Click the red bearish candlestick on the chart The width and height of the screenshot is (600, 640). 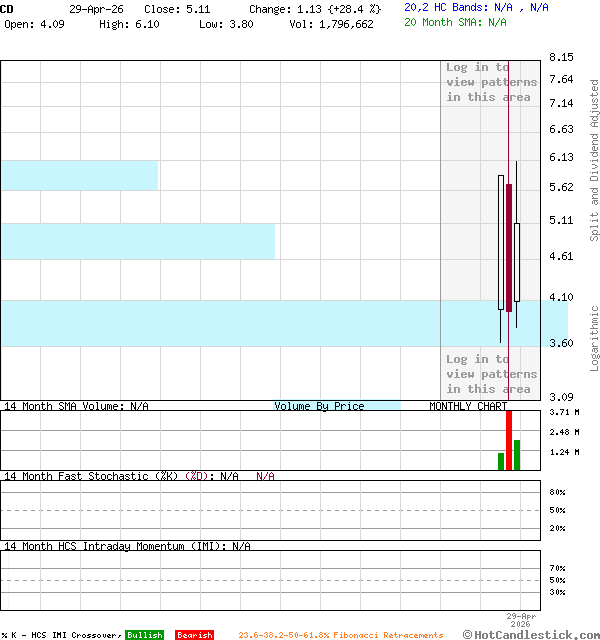[x=509, y=247]
